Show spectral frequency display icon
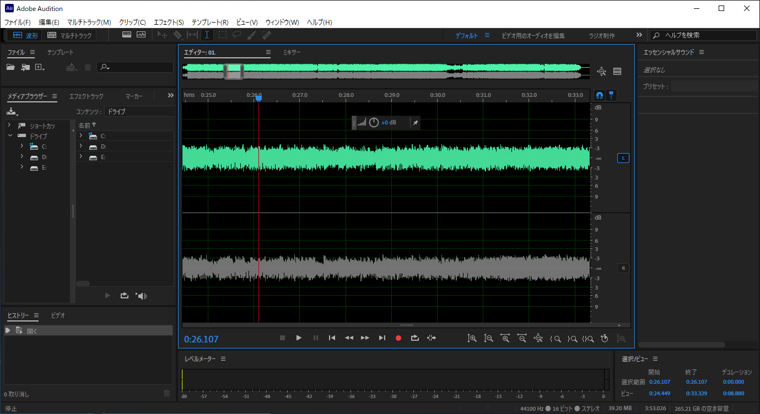Screen dimensions: 760x414 click(127, 35)
